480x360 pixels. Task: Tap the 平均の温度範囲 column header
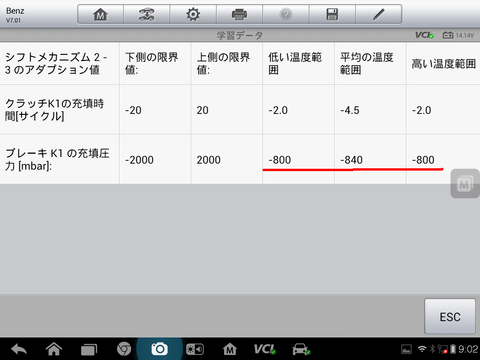[x=367, y=63]
